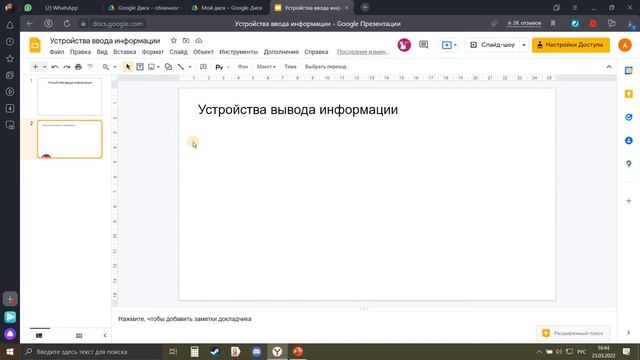Open the Файл menu
The width and height of the screenshot is (640, 360).
(x=57, y=52)
